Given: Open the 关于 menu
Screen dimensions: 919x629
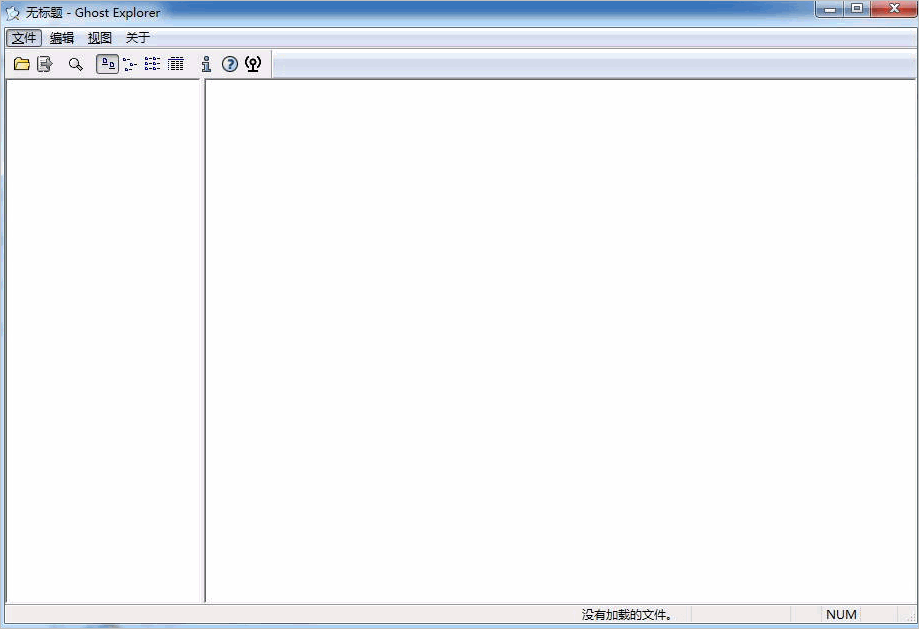Looking at the screenshot, I should point(138,38).
